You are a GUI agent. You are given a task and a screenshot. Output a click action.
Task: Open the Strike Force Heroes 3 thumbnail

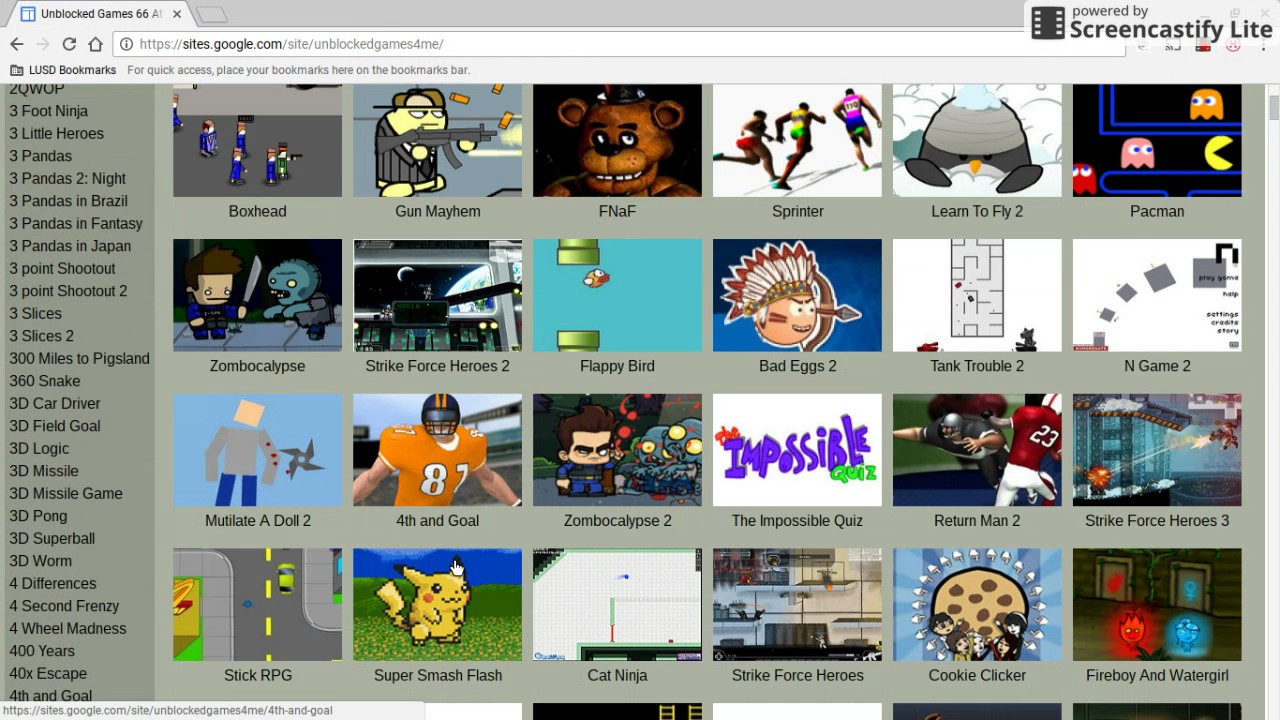[1157, 450]
